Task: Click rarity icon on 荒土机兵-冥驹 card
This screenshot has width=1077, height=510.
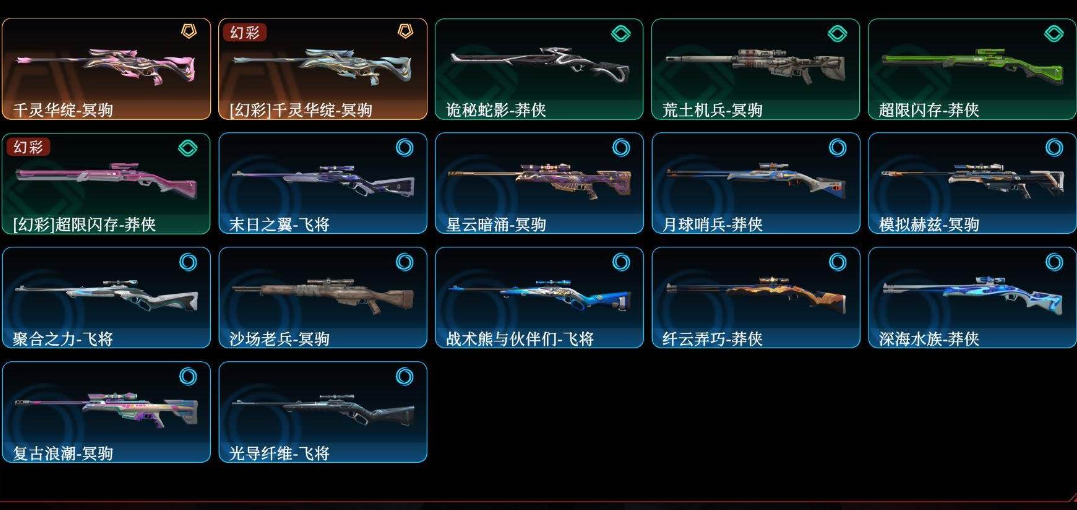Action: click(837, 33)
